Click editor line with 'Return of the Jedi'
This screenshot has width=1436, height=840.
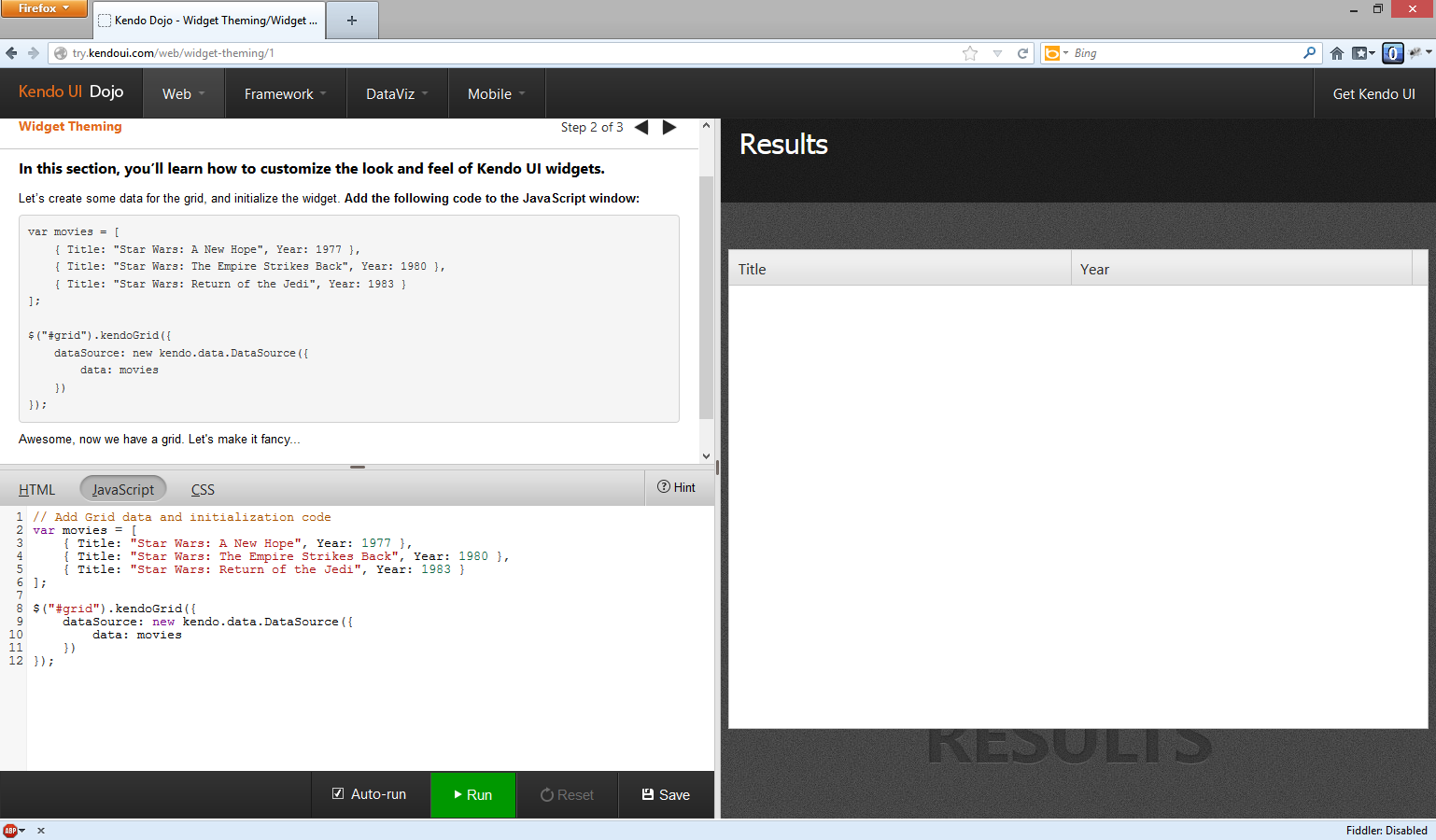264,569
